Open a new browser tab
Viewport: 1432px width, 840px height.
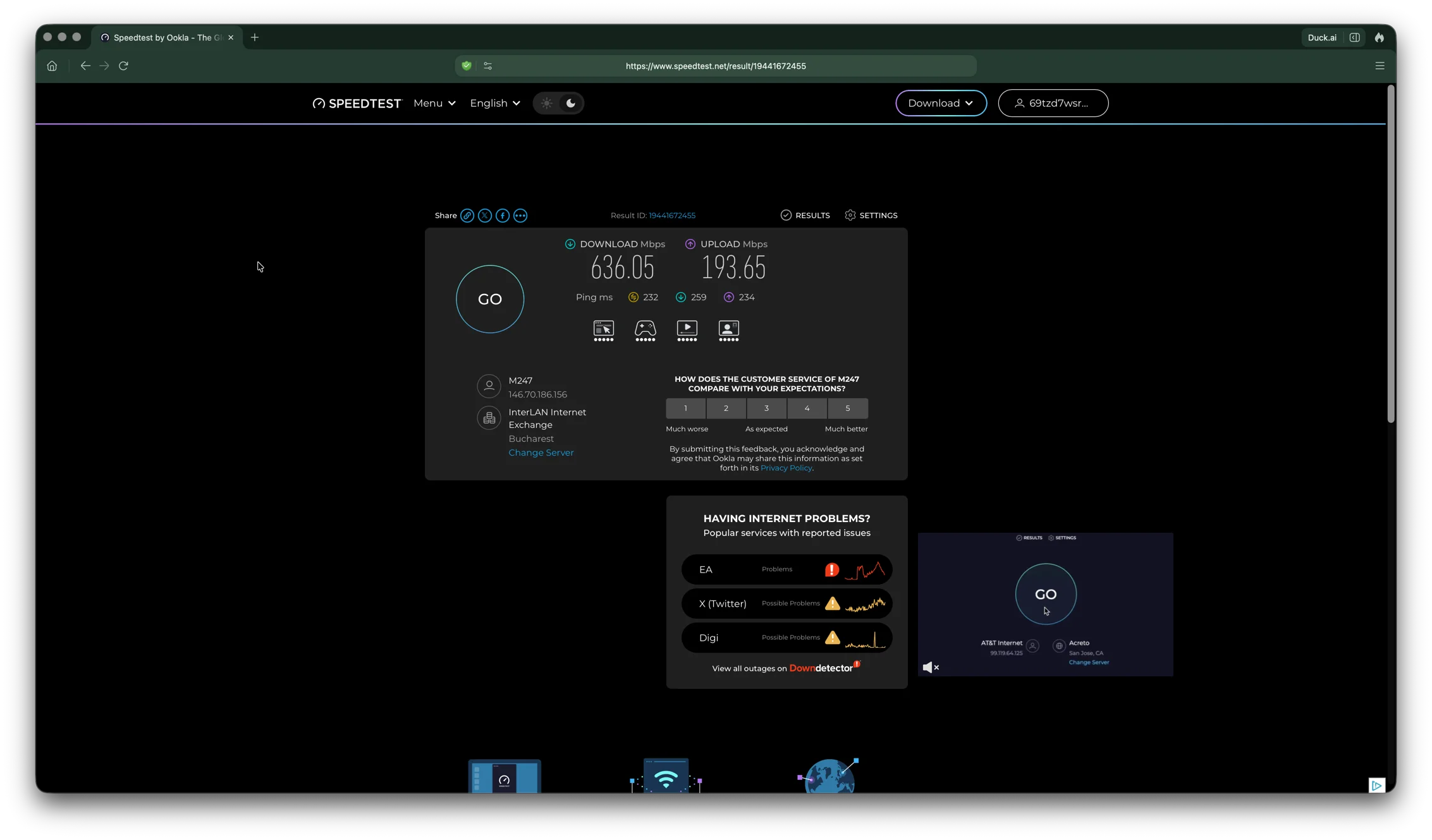(255, 37)
